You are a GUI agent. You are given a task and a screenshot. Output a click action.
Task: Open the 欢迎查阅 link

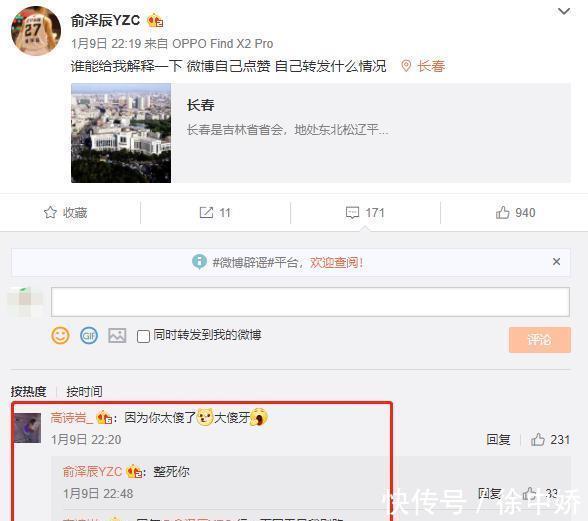coord(336,262)
